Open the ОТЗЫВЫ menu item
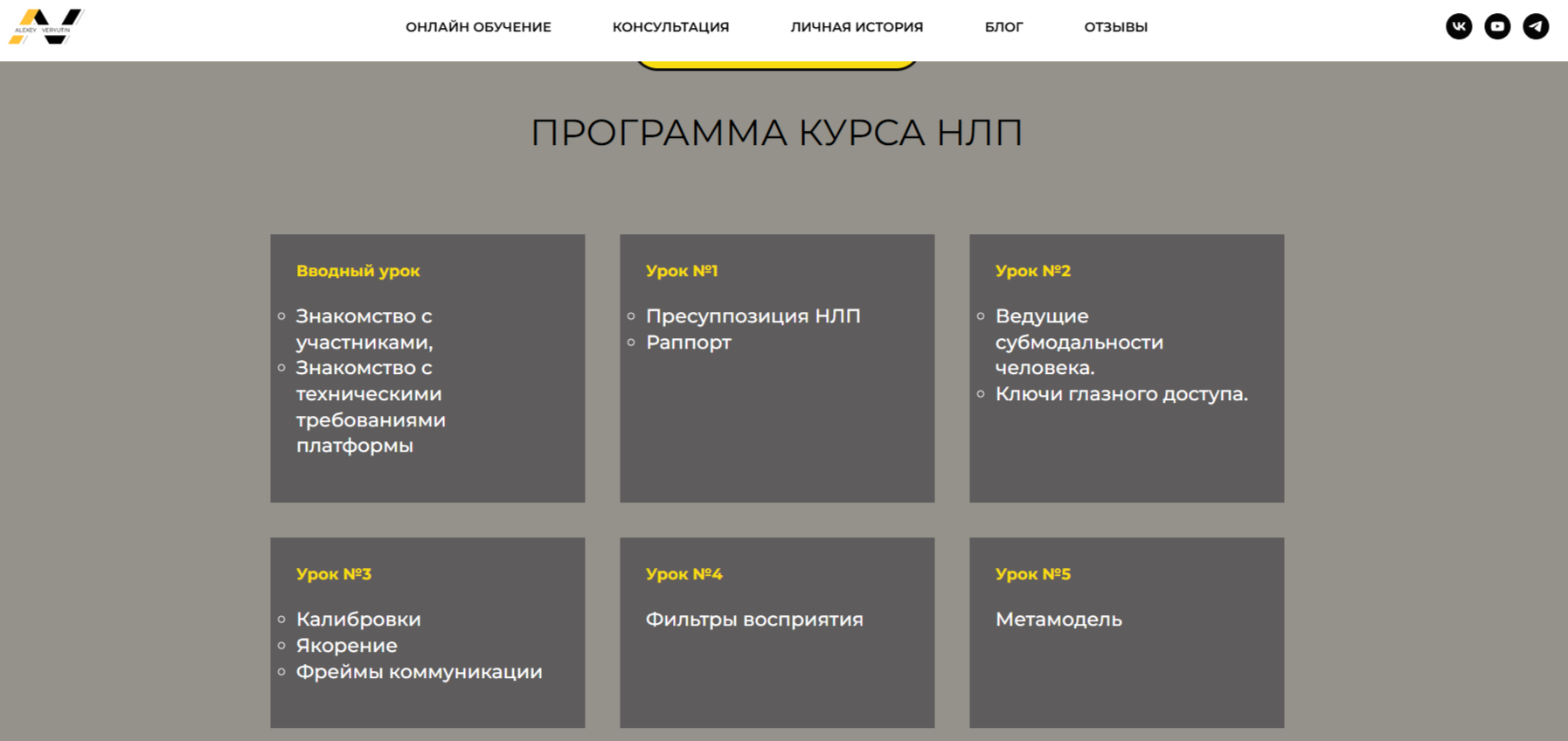This screenshot has height=741, width=1568. 1115,27
